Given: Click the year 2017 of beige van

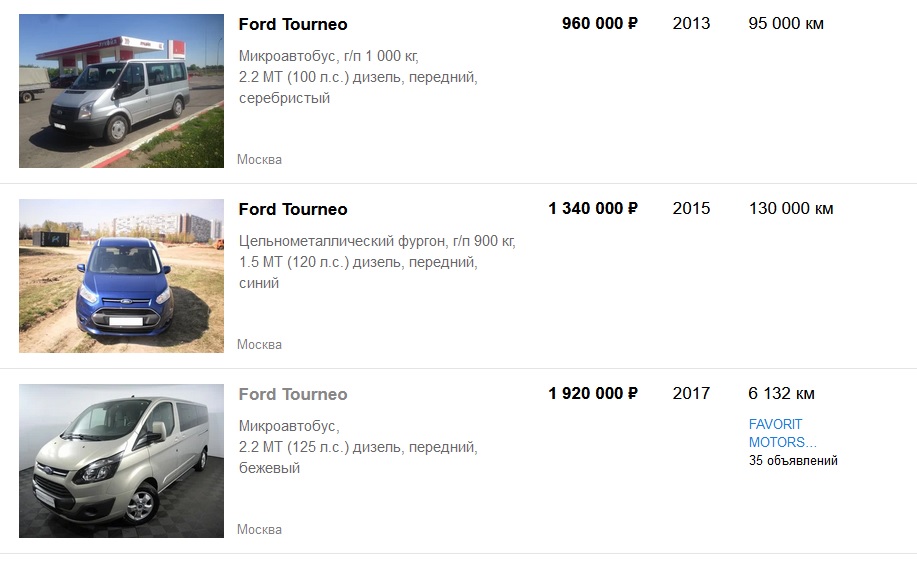Looking at the screenshot, I should click(691, 393).
